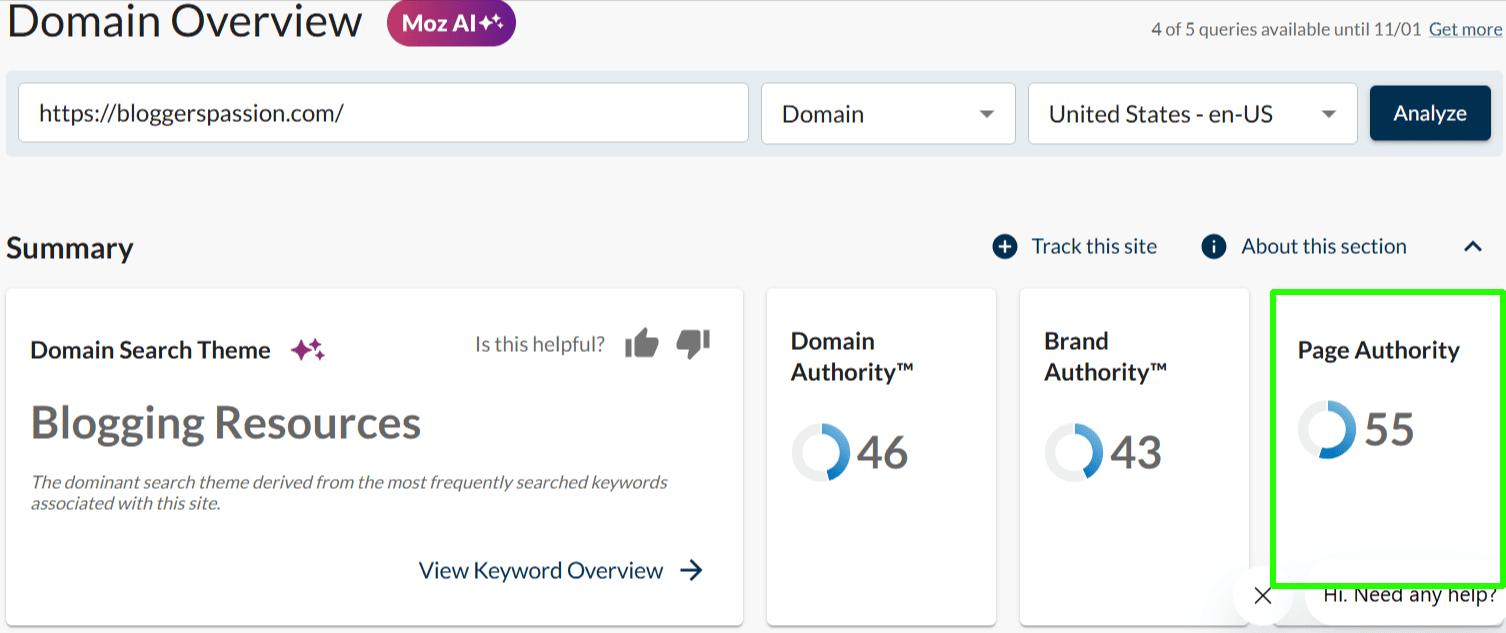Click the Domain Authority donut chart

tap(821, 453)
